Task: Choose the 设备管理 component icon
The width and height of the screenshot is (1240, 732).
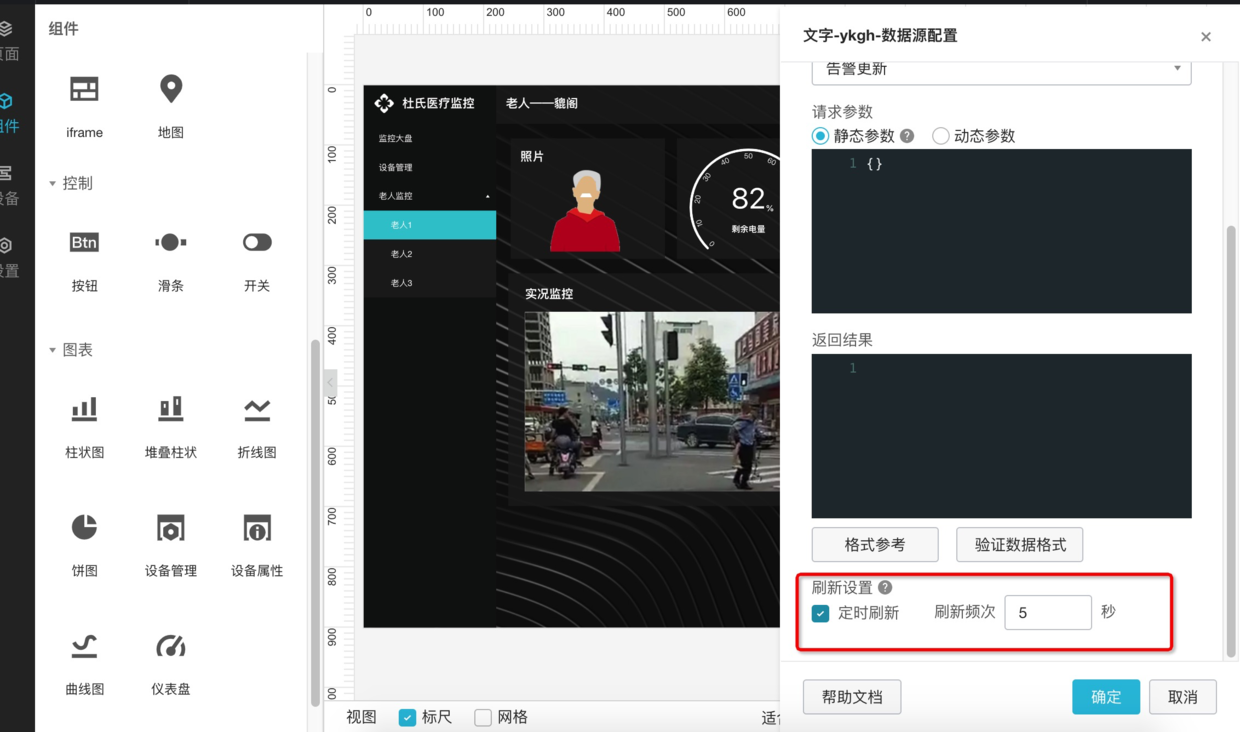Action: click(x=171, y=527)
